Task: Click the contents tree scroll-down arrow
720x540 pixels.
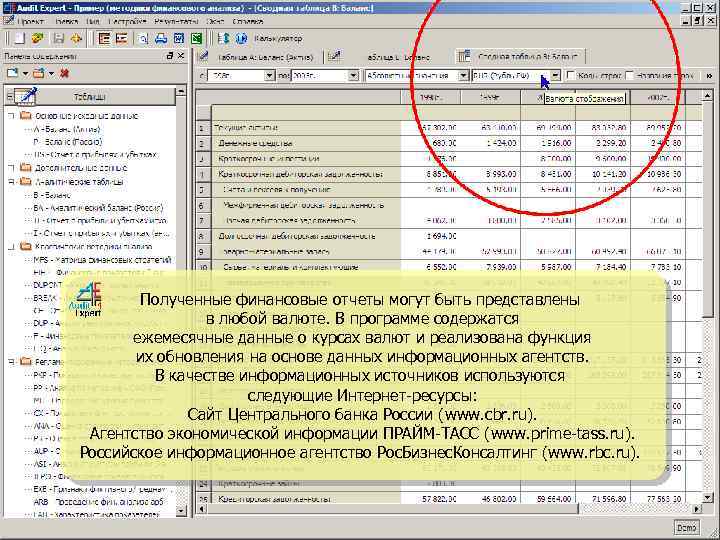Action: point(181,511)
